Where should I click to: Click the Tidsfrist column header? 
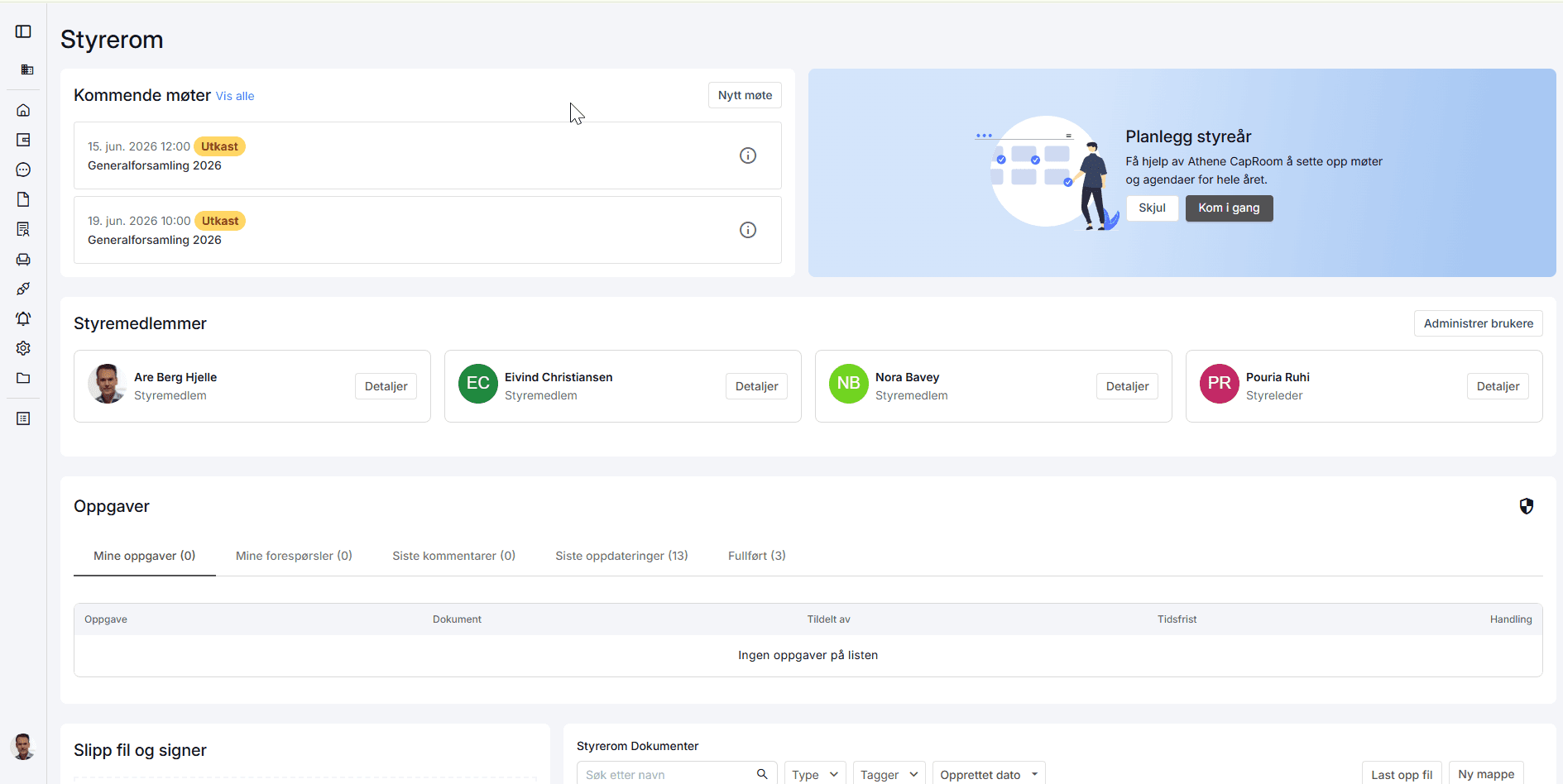click(1177, 619)
